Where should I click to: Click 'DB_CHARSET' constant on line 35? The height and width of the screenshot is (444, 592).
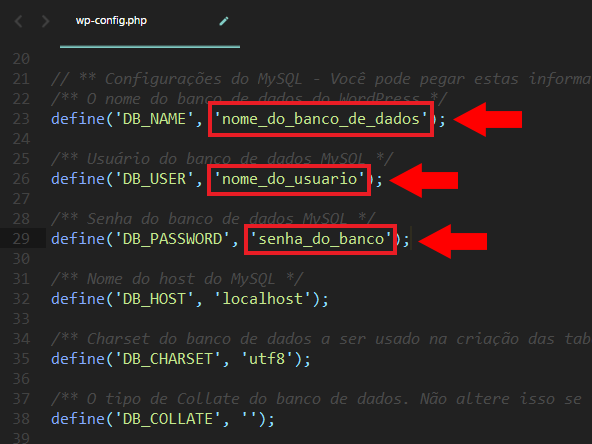[168, 359]
